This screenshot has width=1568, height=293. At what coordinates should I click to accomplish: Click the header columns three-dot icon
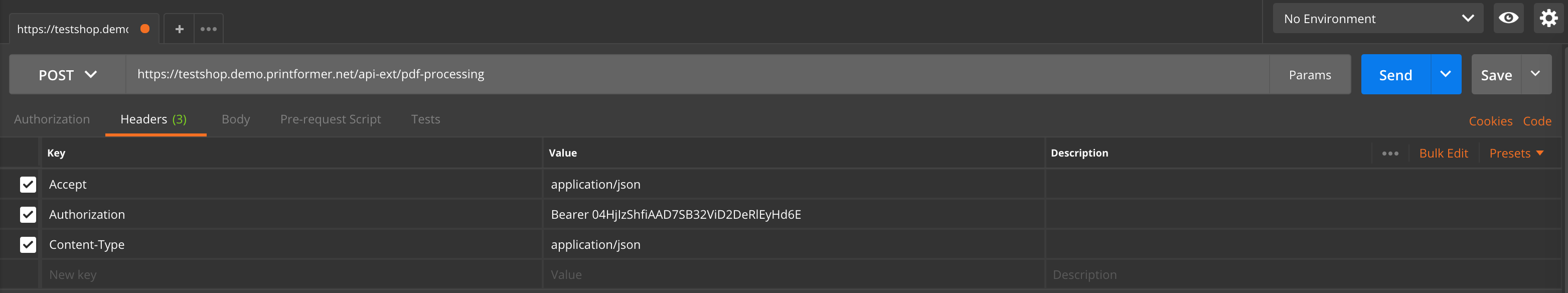tap(1389, 154)
